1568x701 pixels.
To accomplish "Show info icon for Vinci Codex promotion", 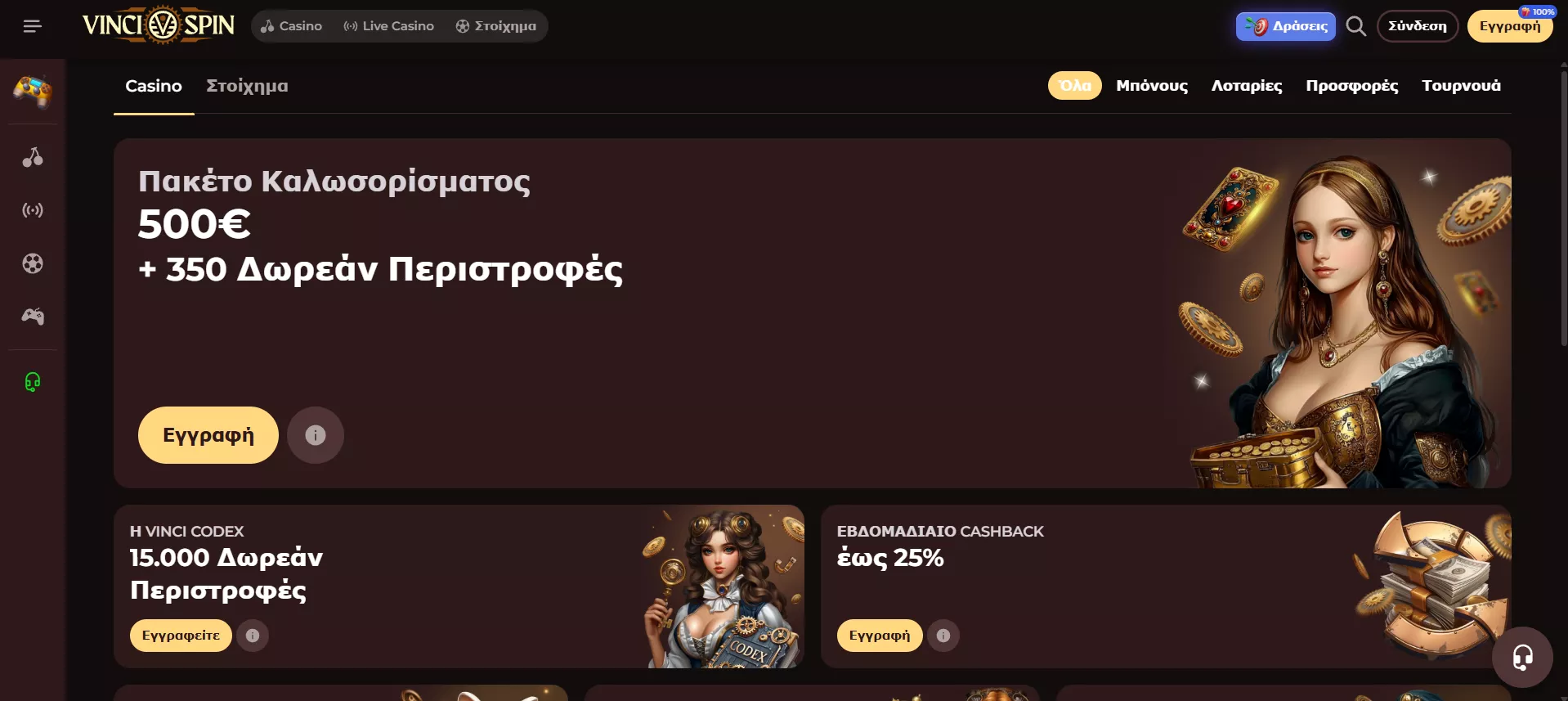I will pyautogui.click(x=253, y=636).
